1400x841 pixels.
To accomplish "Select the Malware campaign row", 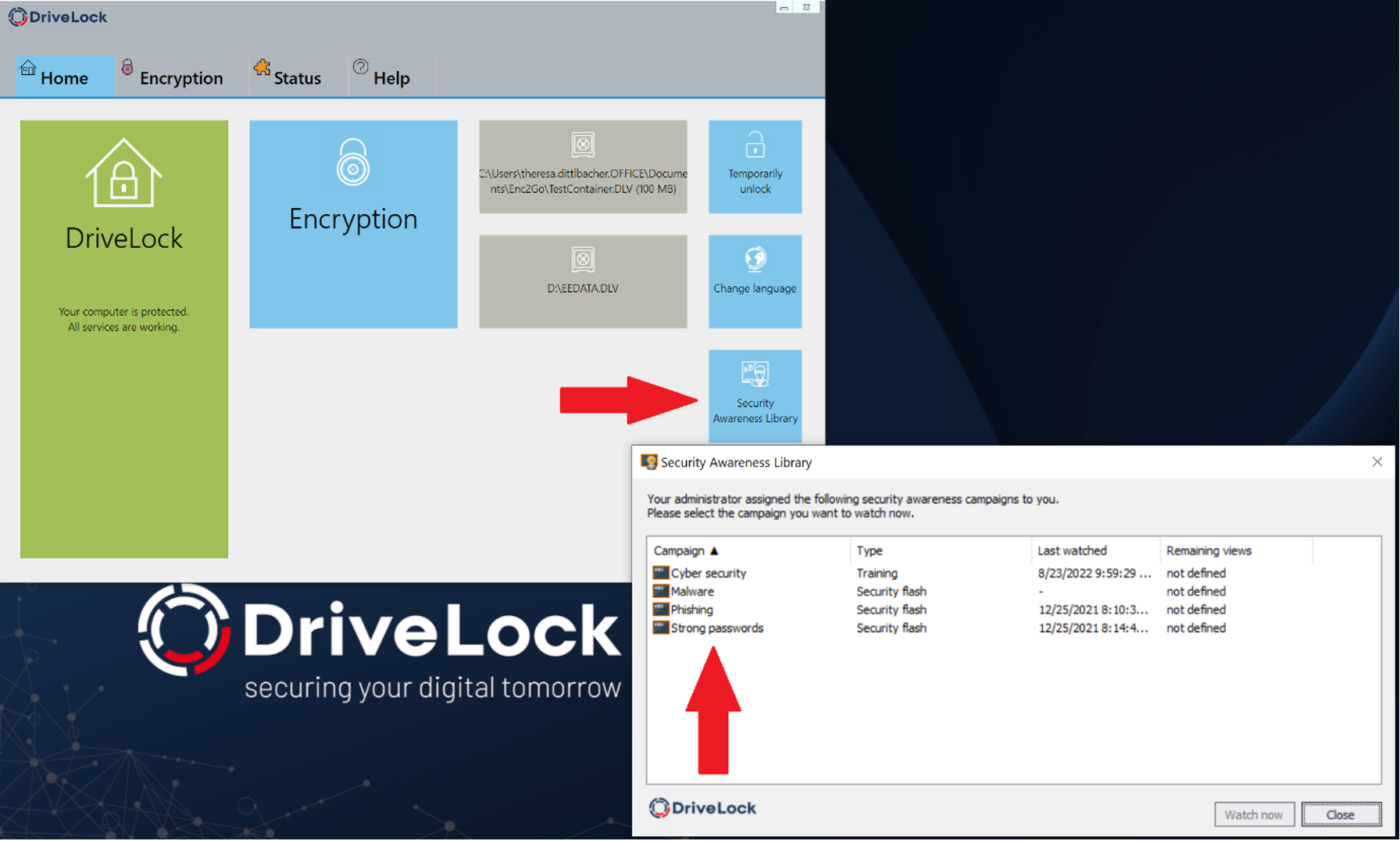I will click(x=982, y=592).
